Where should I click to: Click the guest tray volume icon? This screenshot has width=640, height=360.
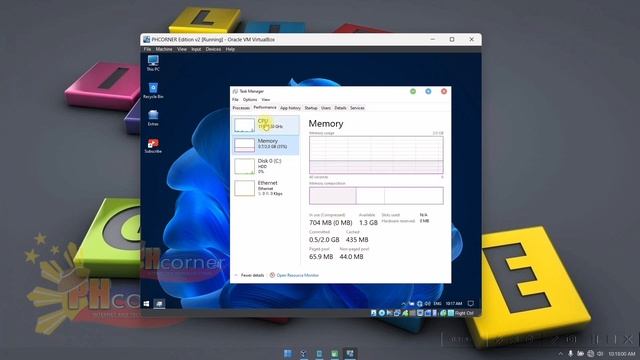click(x=427, y=304)
